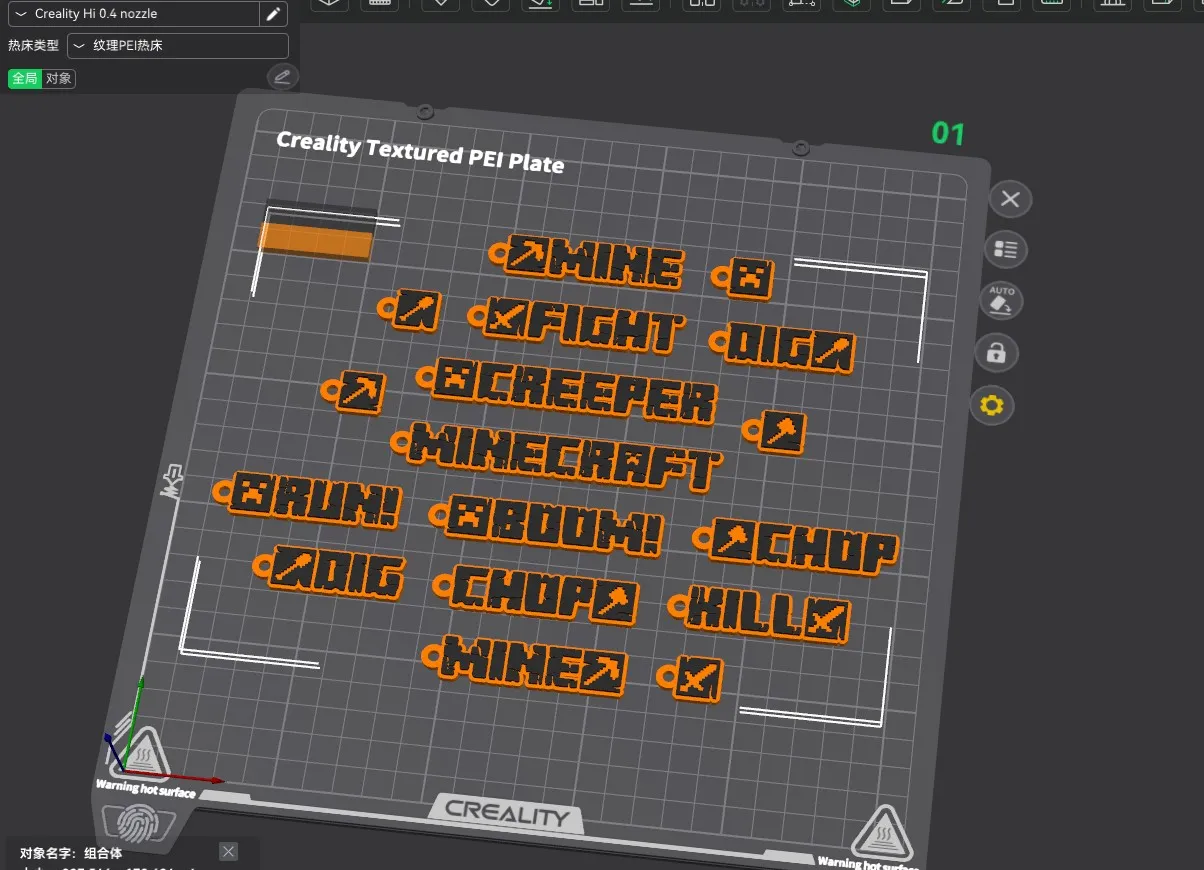Select the orange prime tower block
Screen dimensions: 1204x870
[x=315, y=241]
